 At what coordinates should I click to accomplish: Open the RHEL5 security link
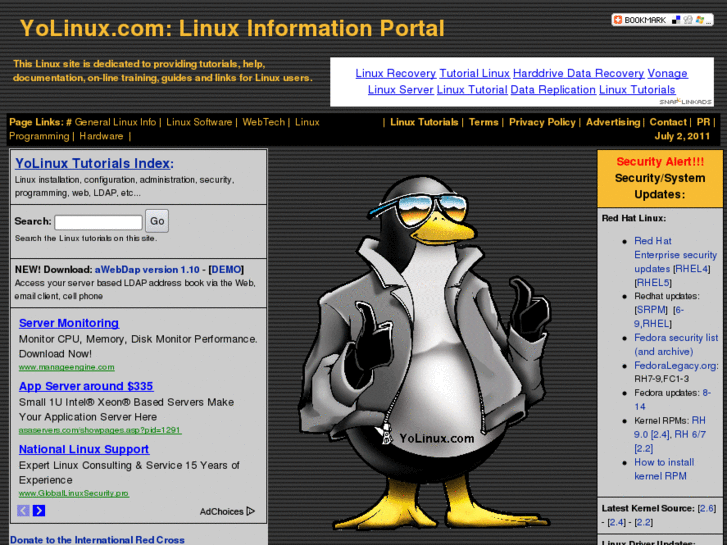click(x=652, y=282)
